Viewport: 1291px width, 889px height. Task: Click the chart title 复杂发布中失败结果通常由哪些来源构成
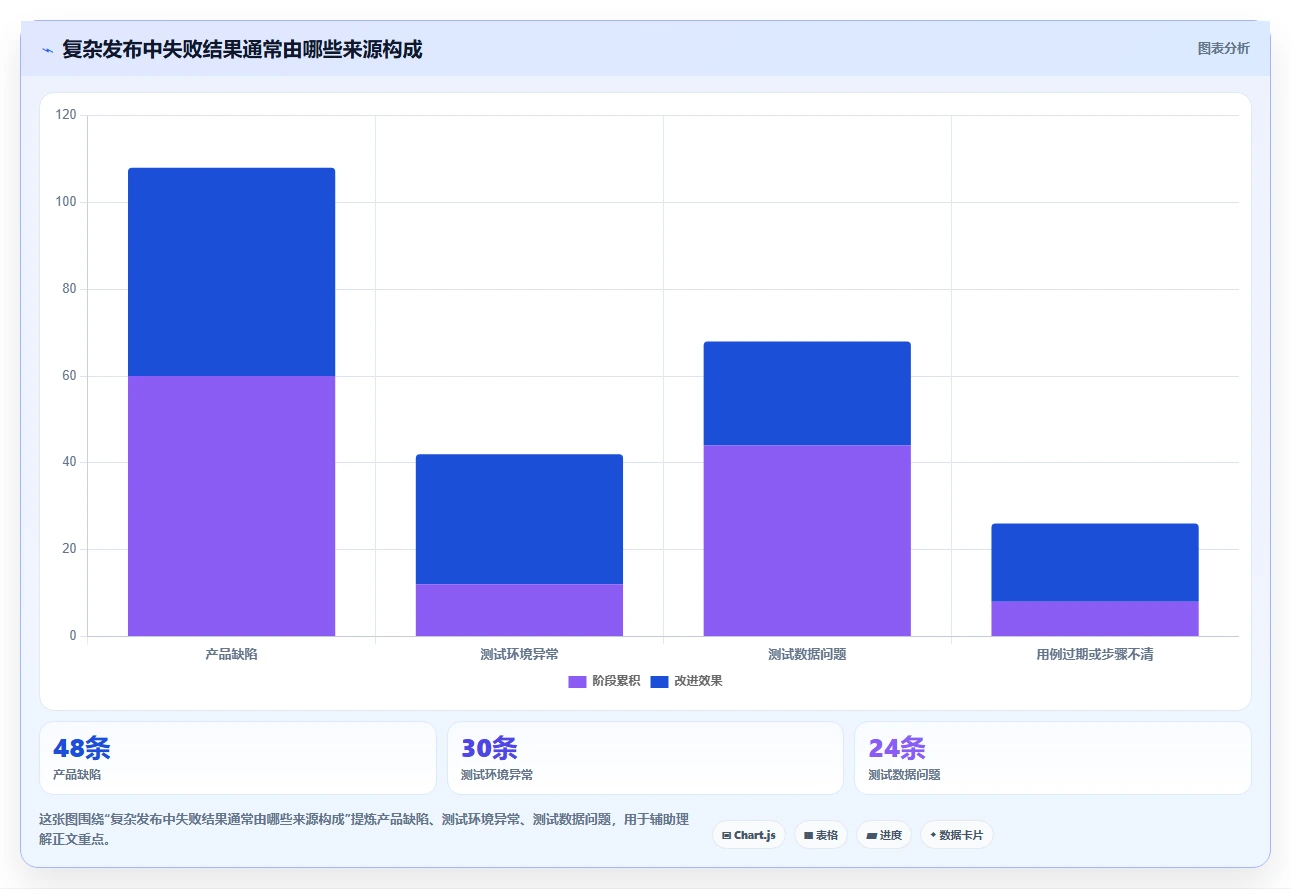[242, 49]
